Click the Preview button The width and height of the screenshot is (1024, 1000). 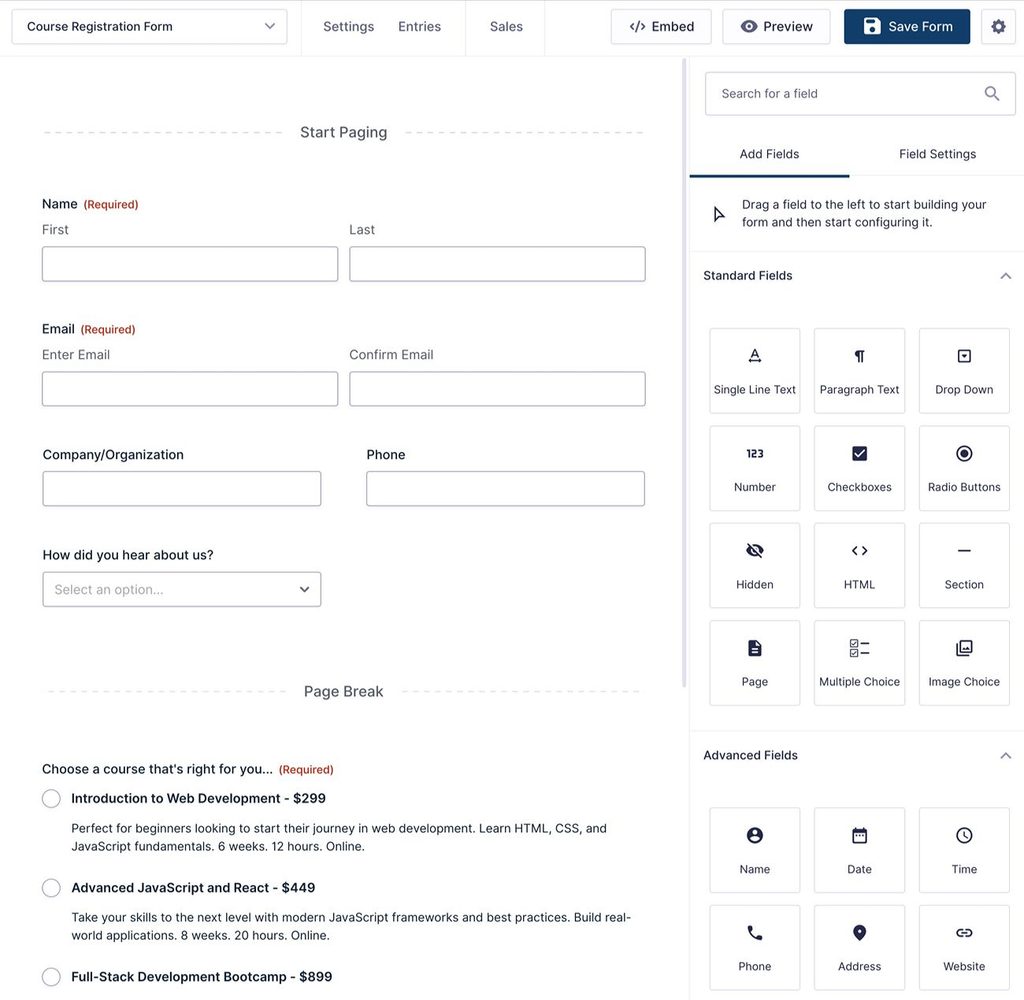tap(776, 27)
